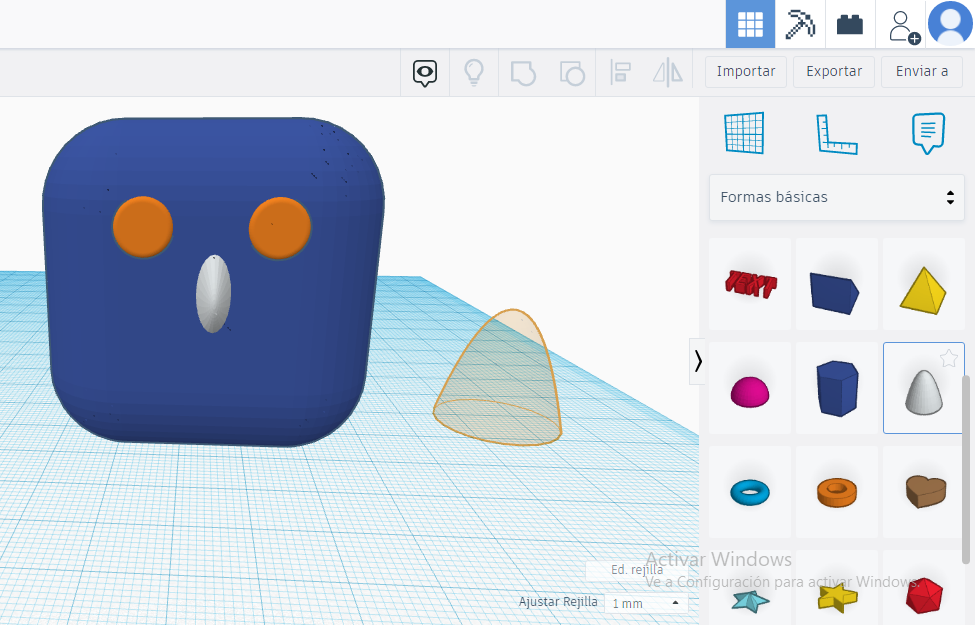Screen dimensions: 975x625
Task: Select the right orange eye circle
Action: (280, 228)
